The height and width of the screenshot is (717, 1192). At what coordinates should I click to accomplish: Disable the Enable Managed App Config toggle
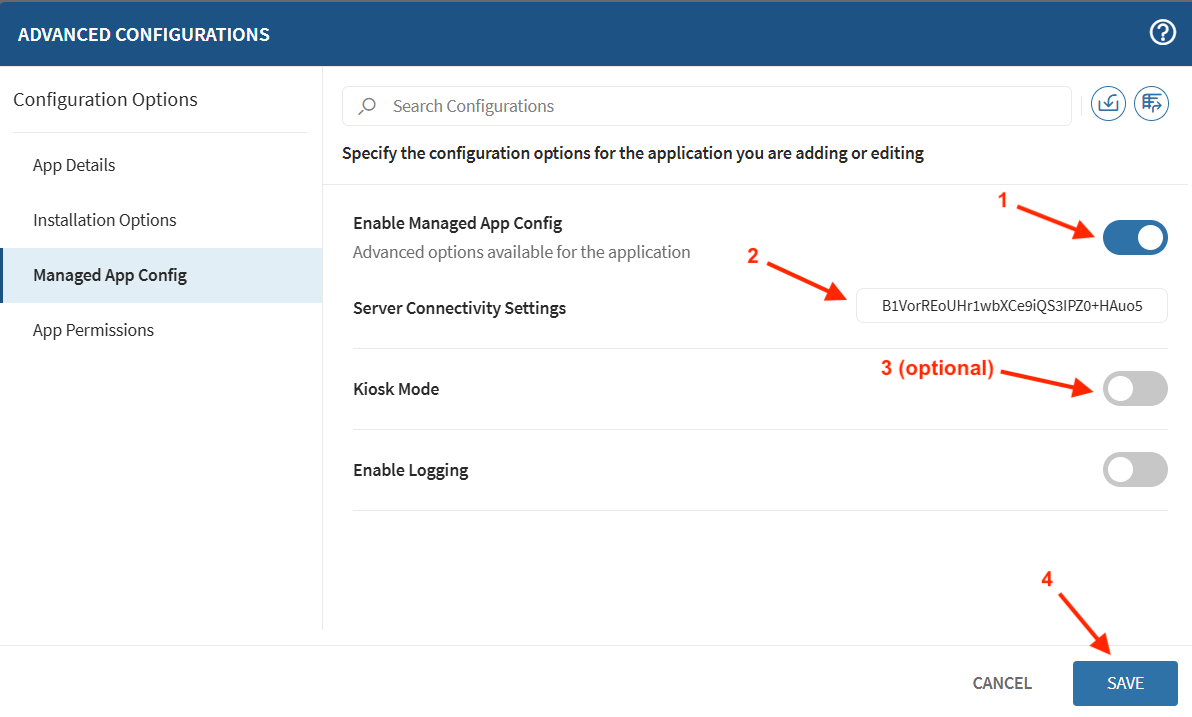click(x=1135, y=238)
